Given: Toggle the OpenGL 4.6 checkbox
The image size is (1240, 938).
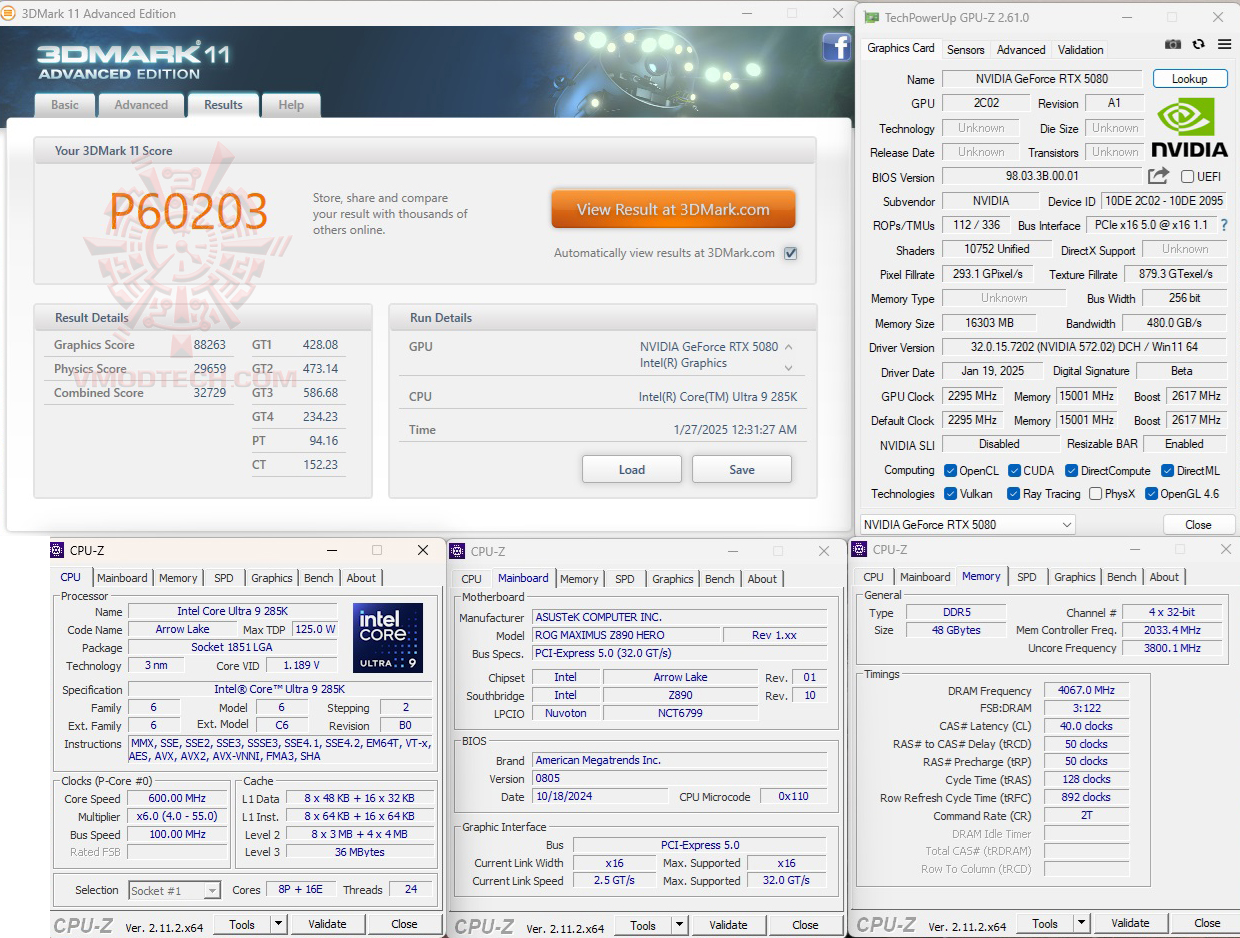Looking at the screenshot, I should click(x=1151, y=493).
